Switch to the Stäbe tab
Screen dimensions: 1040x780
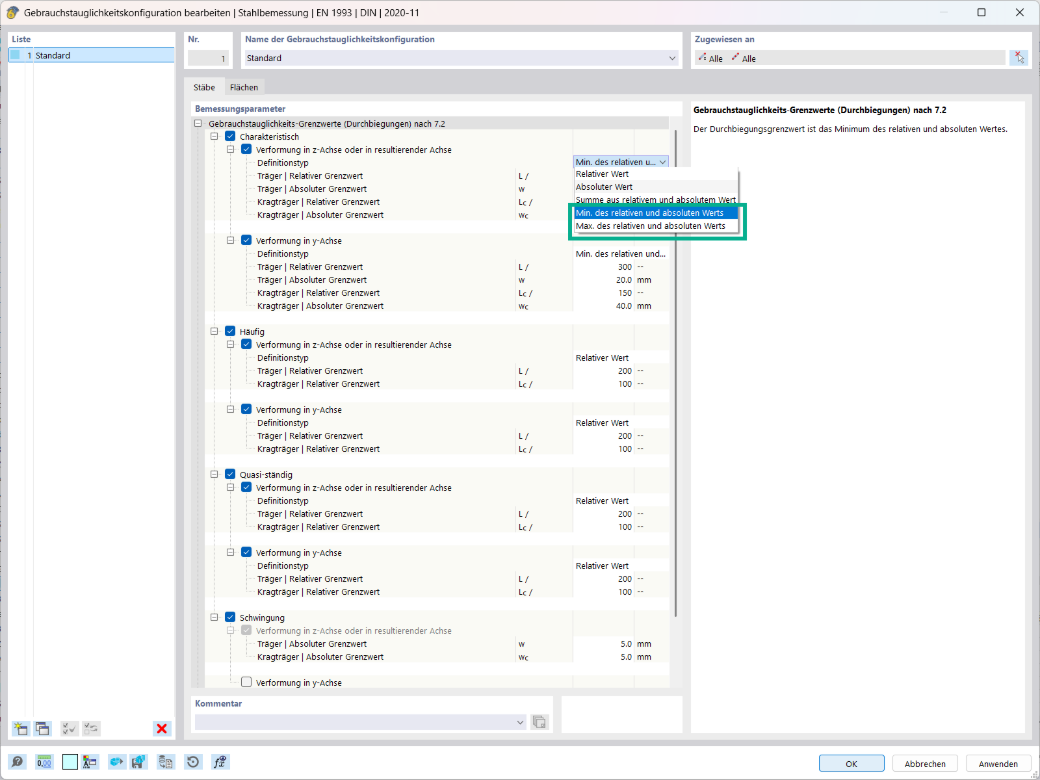204,87
